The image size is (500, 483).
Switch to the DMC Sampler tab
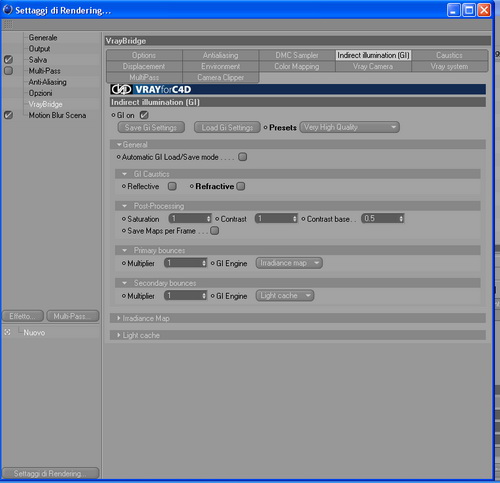[297, 55]
